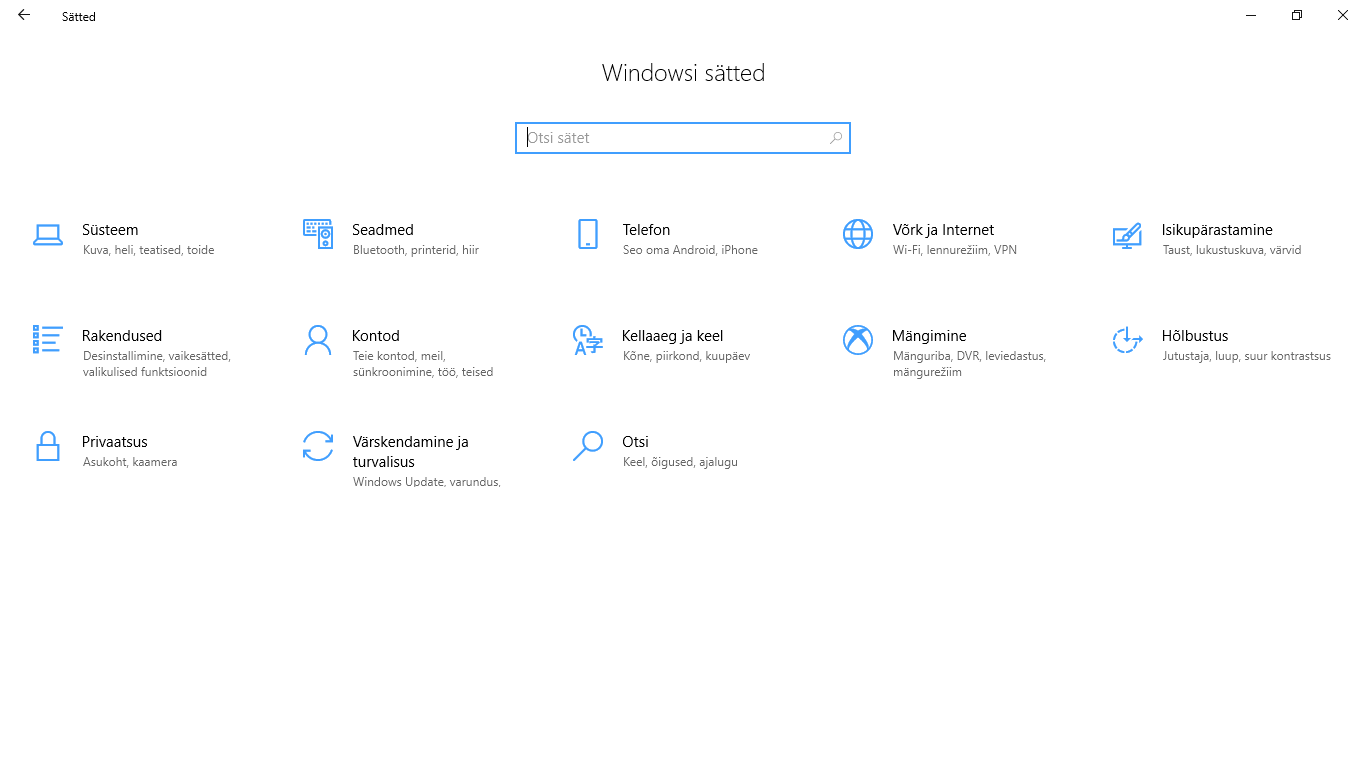Click the Otsi category title text

click(635, 442)
